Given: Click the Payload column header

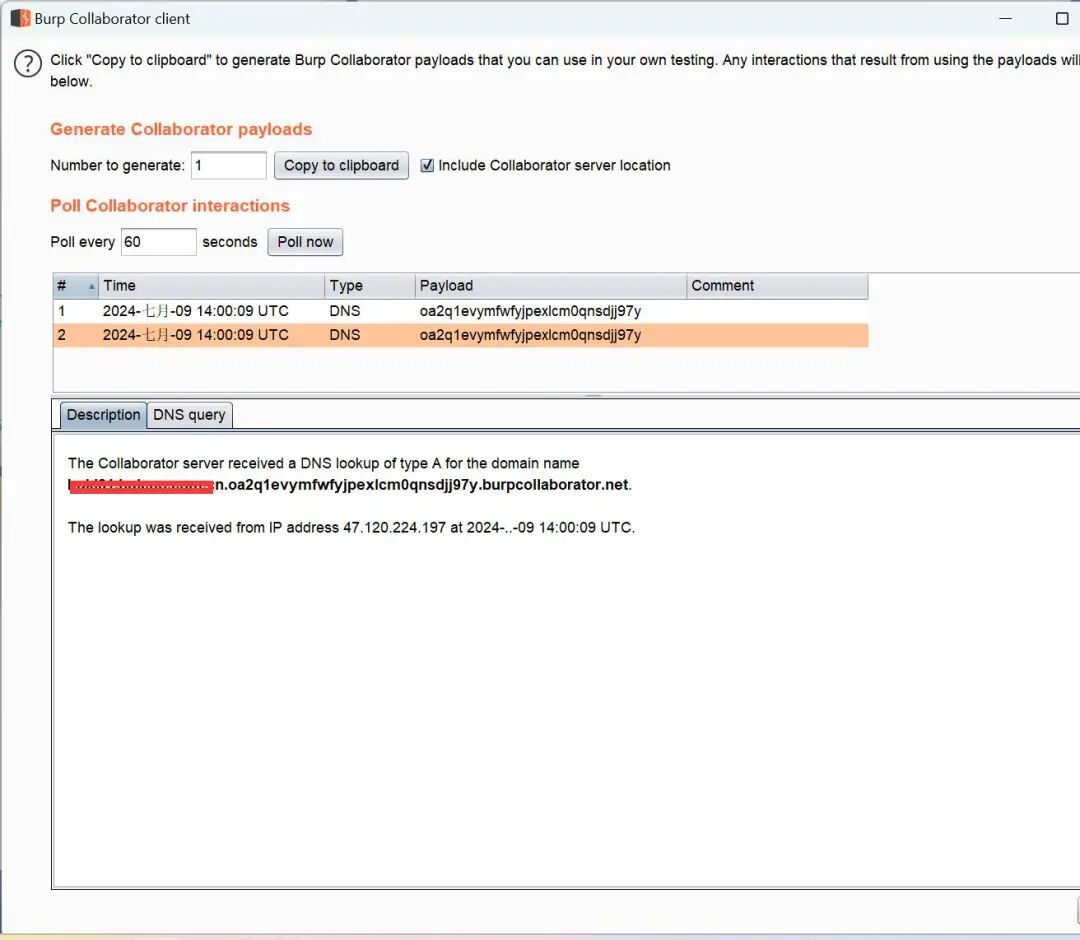Looking at the screenshot, I should (x=551, y=285).
